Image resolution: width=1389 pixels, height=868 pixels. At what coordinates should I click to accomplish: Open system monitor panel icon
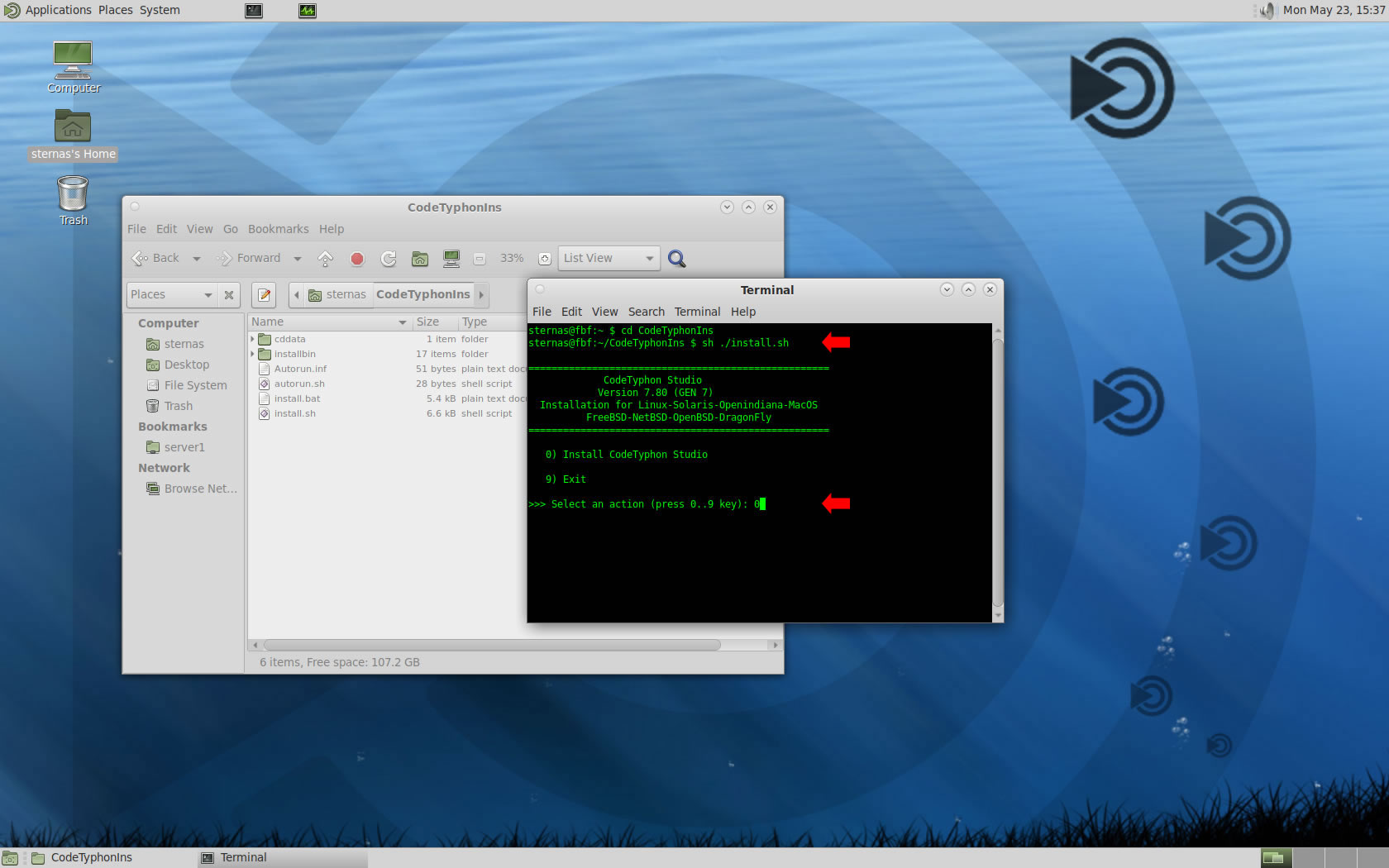click(308, 11)
